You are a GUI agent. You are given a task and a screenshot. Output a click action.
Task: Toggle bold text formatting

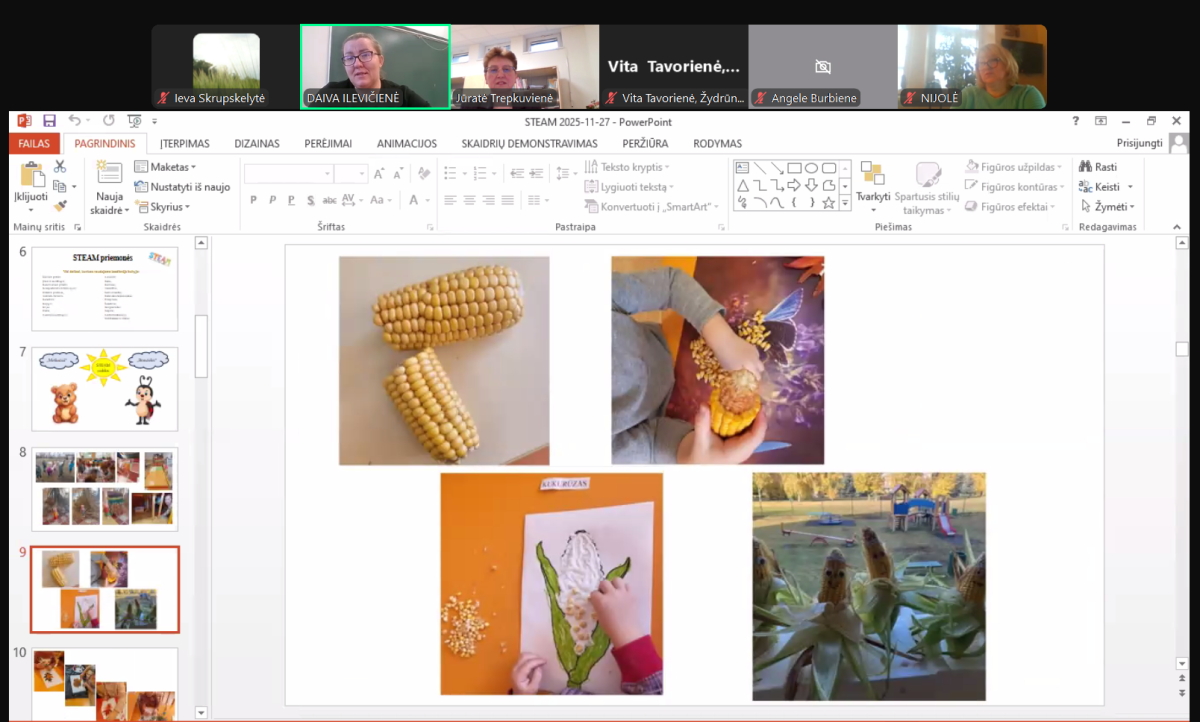(253, 200)
